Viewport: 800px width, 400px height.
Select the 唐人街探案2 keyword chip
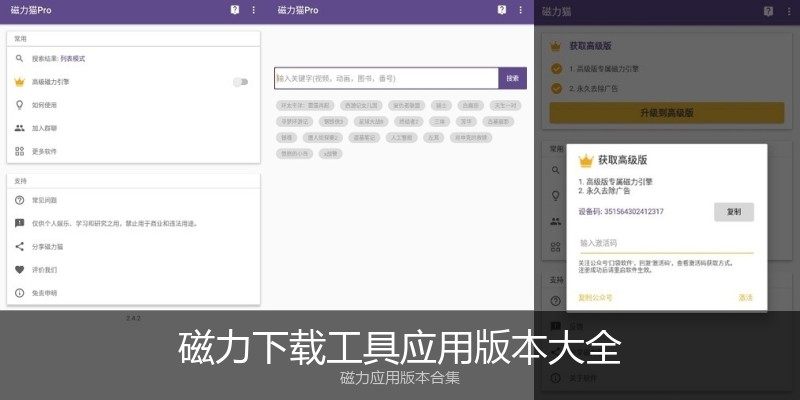click(322, 137)
